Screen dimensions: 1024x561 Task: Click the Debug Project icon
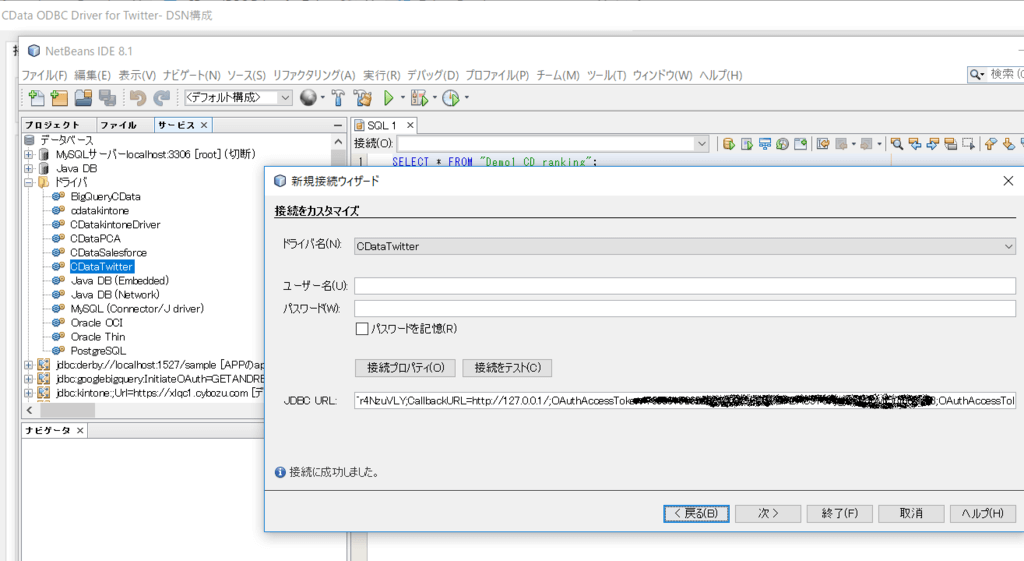[x=419, y=98]
